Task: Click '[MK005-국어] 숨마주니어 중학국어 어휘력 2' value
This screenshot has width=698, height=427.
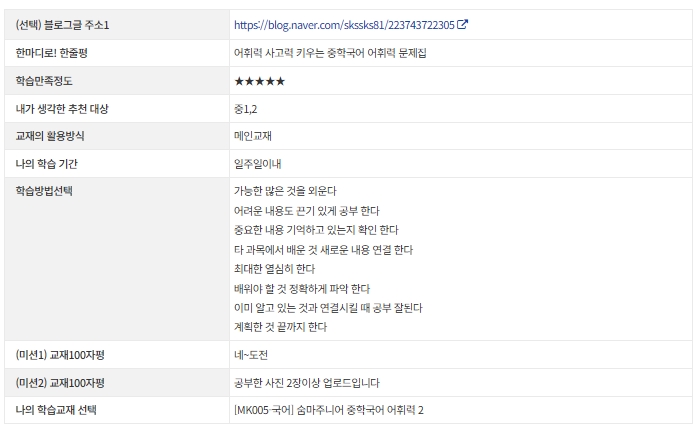Action: [329, 410]
